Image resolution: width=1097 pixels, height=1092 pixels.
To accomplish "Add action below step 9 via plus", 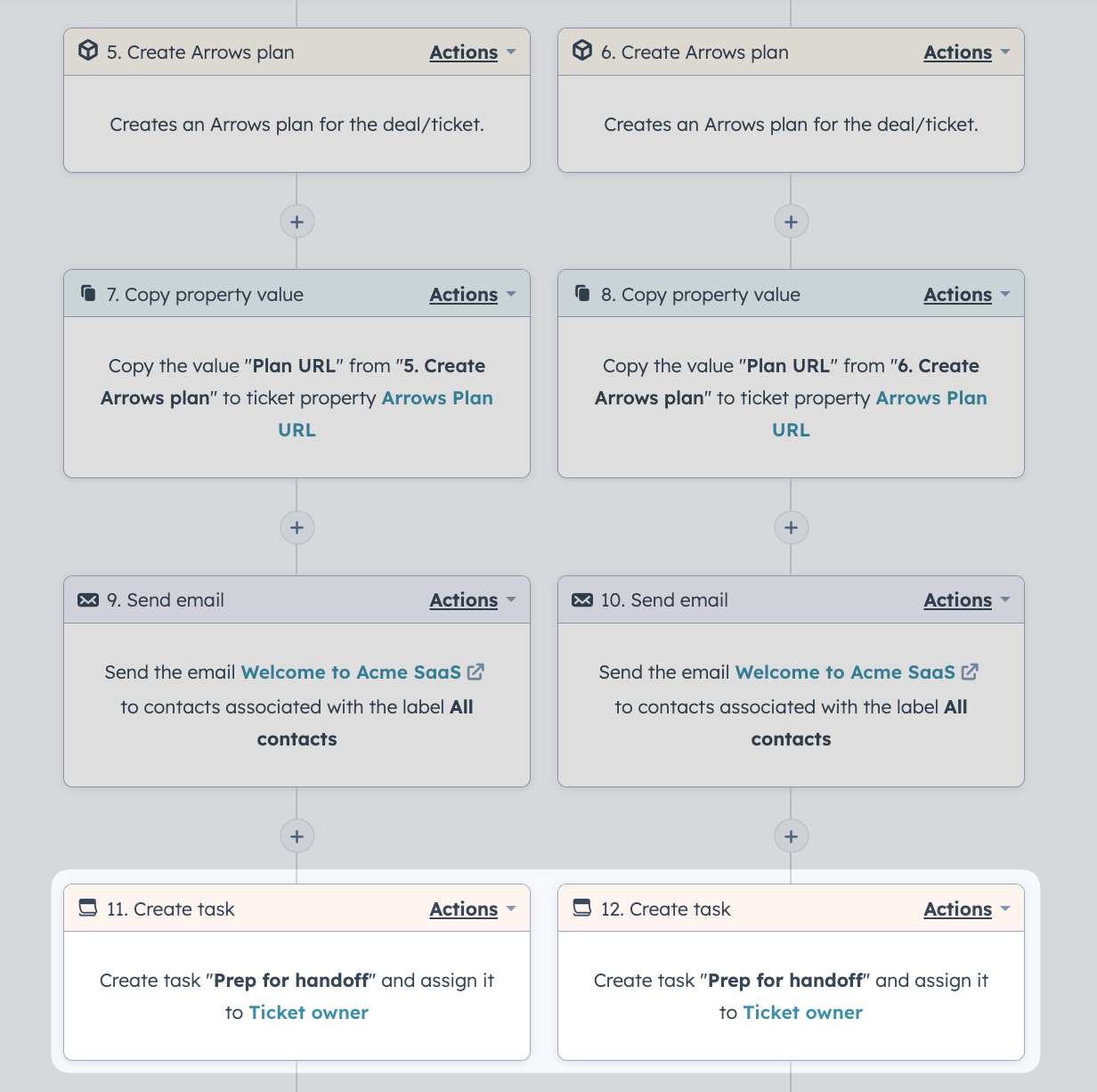I will click(x=297, y=835).
